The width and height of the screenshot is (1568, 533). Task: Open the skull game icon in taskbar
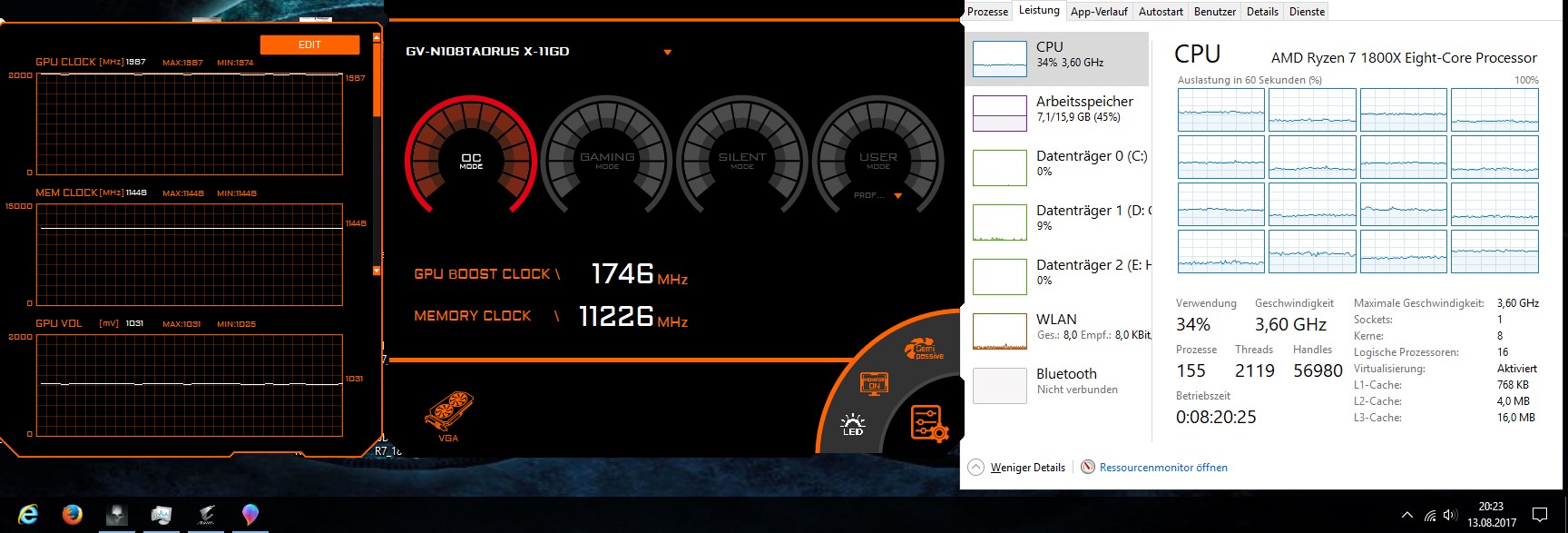pyautogui.click(x=117, y=515)
